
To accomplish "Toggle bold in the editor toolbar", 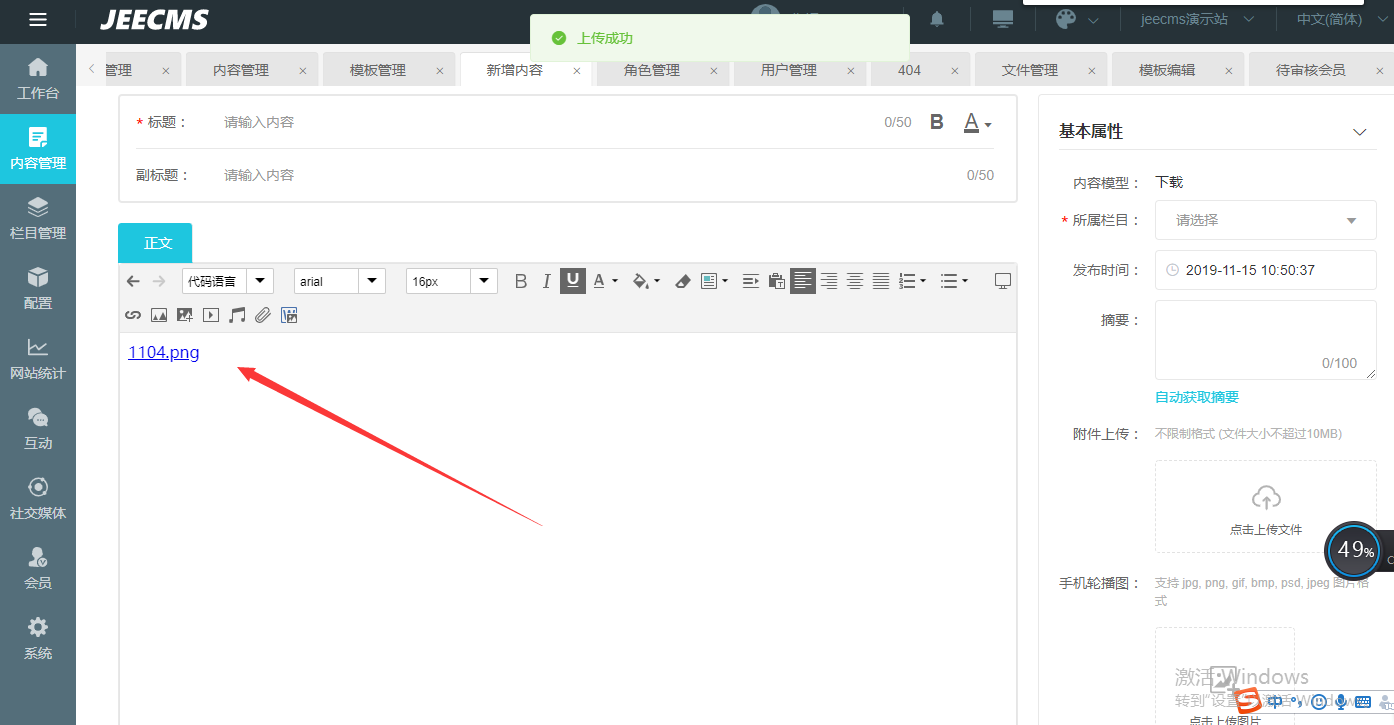I will coord(521,281).
